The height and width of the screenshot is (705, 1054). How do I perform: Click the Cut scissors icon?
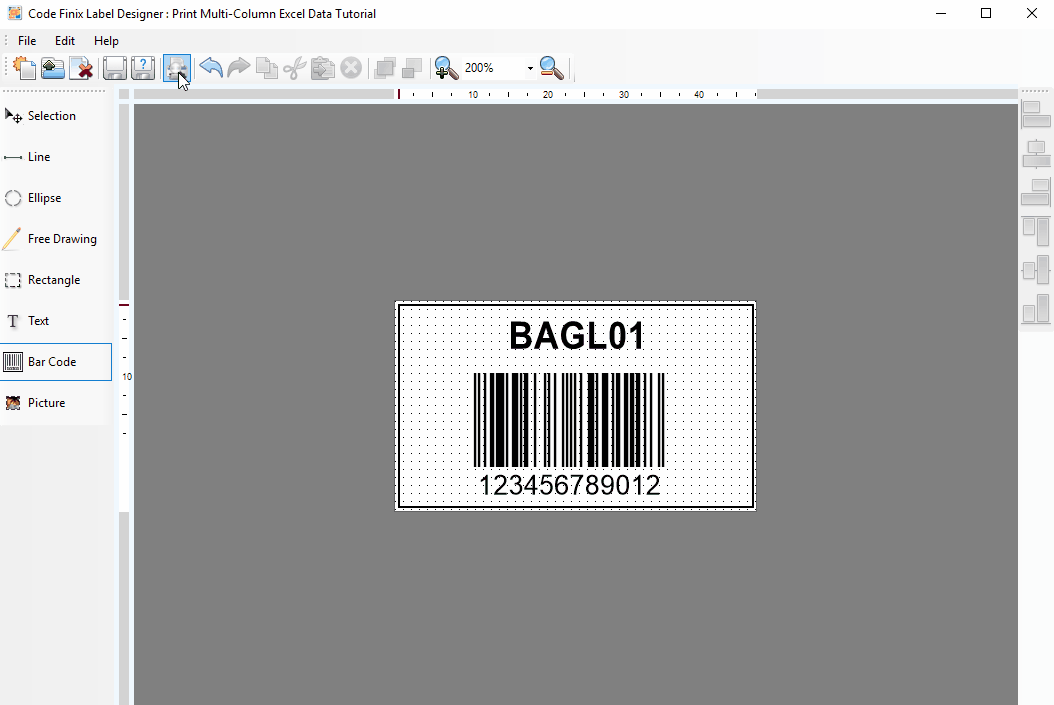(x=294, y=68)
